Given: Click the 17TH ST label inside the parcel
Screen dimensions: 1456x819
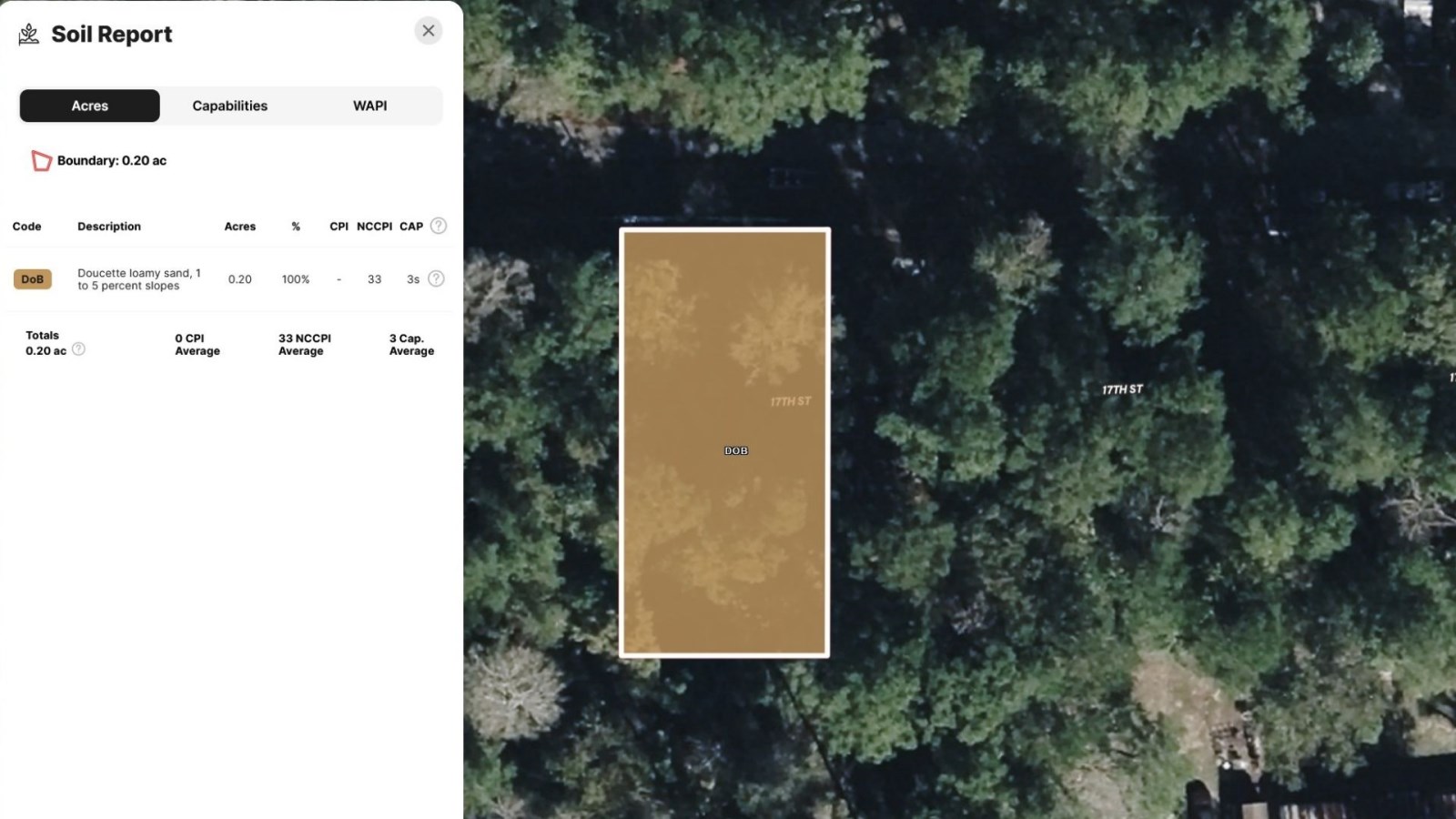Looking at the screenshot, I should (x=790, y=401).
